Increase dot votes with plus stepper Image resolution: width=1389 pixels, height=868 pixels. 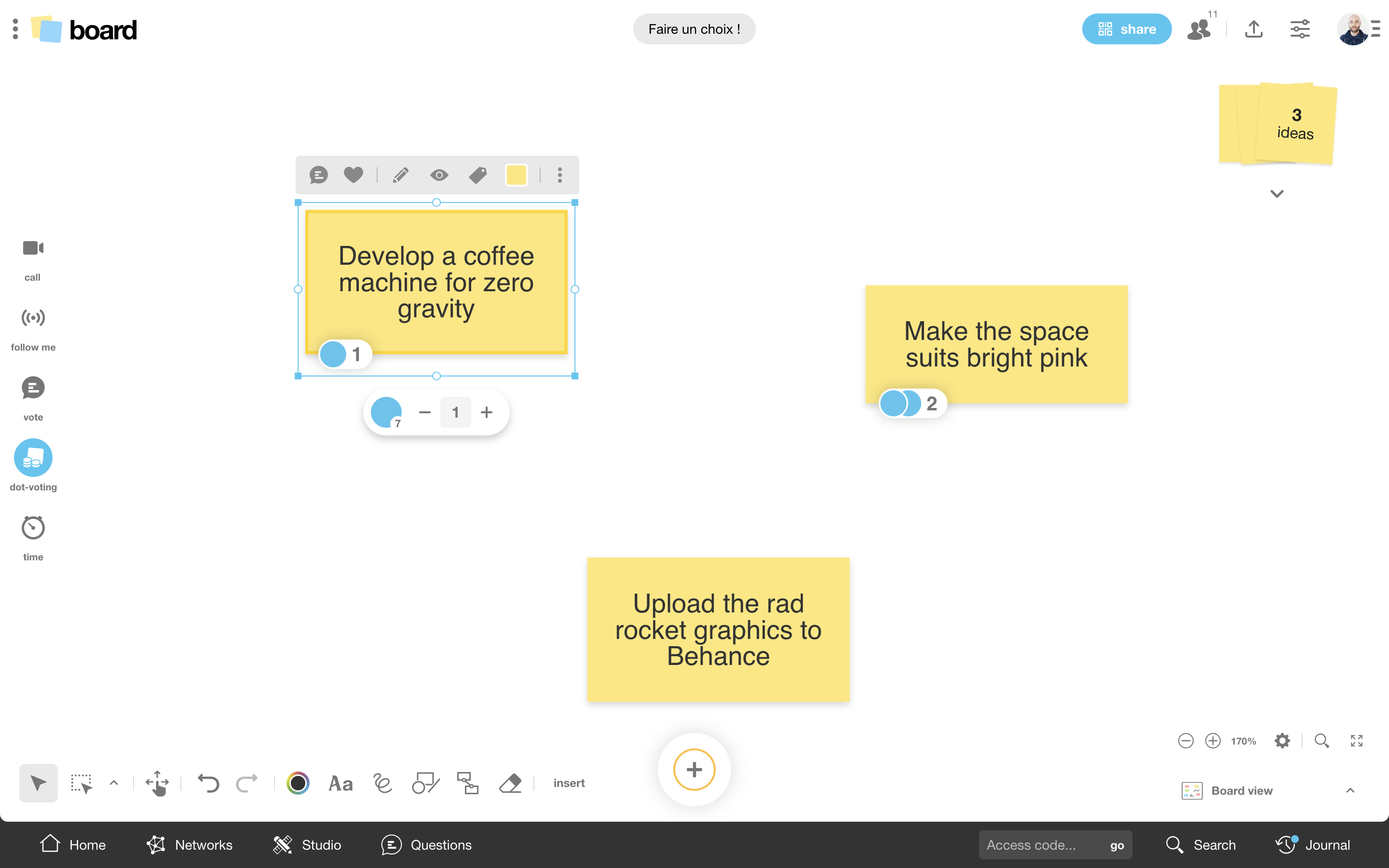(486, 412)
